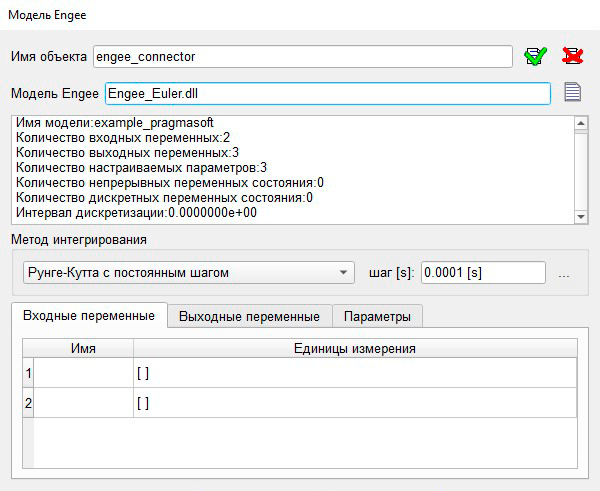600x491 pixels.
Task: Click the Единицы измерения column header
Action: [355, 348]
